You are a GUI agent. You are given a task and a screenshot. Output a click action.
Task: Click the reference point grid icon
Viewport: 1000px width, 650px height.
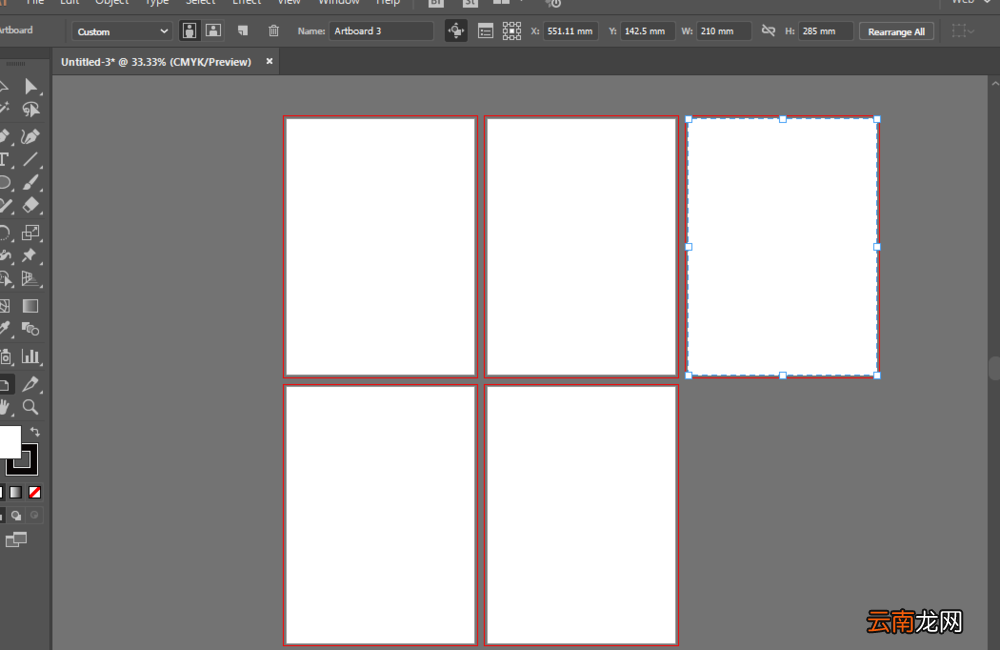coord(511,31)
